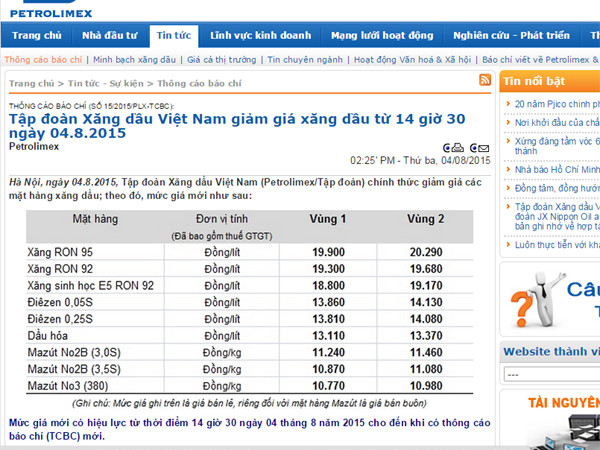Go to Nhà đầu tư menu
Viewport: 600px width, 450px height.
tap(110, 36)
